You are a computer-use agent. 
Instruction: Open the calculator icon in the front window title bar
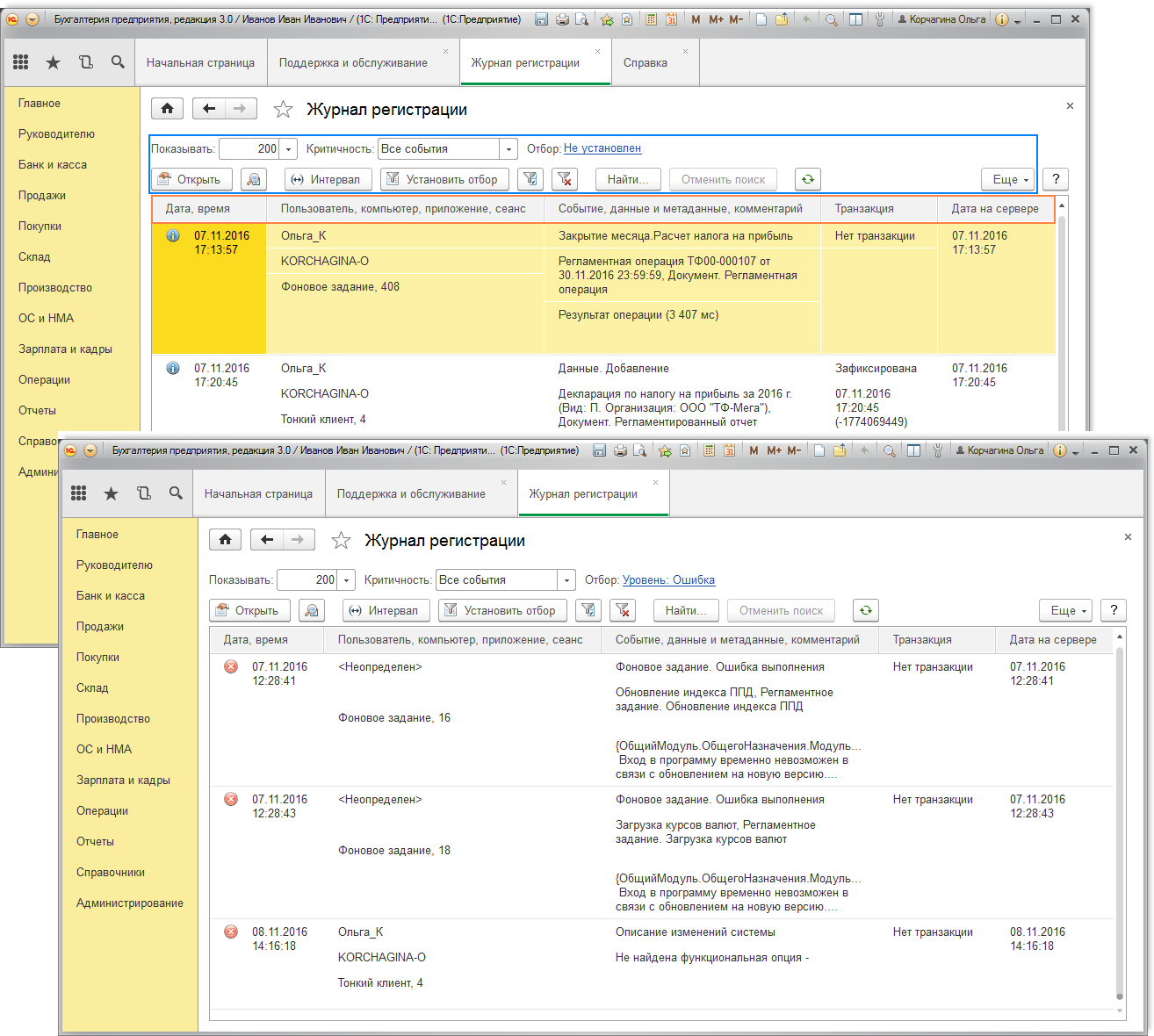coord(709,450)
